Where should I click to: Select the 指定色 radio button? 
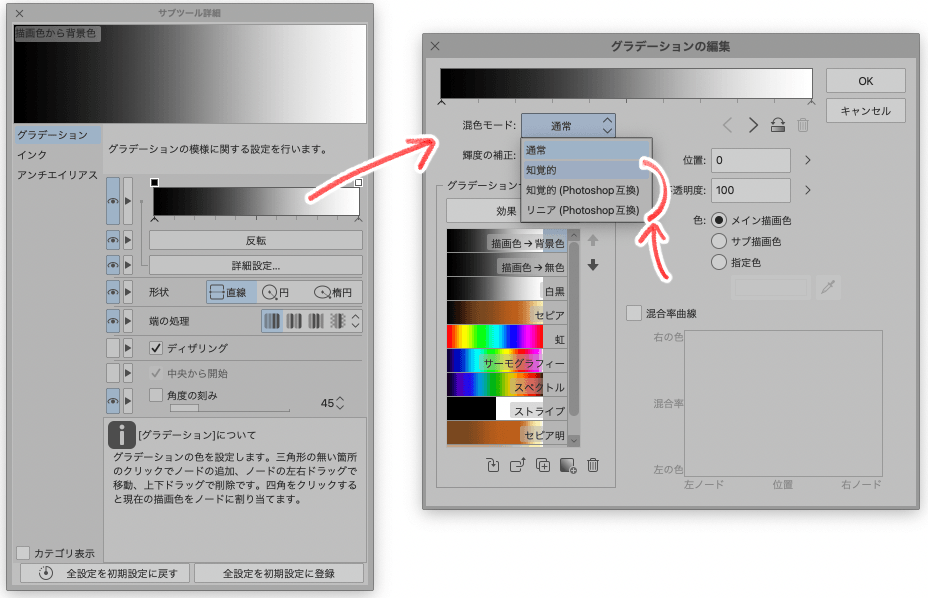pos(719,262)
